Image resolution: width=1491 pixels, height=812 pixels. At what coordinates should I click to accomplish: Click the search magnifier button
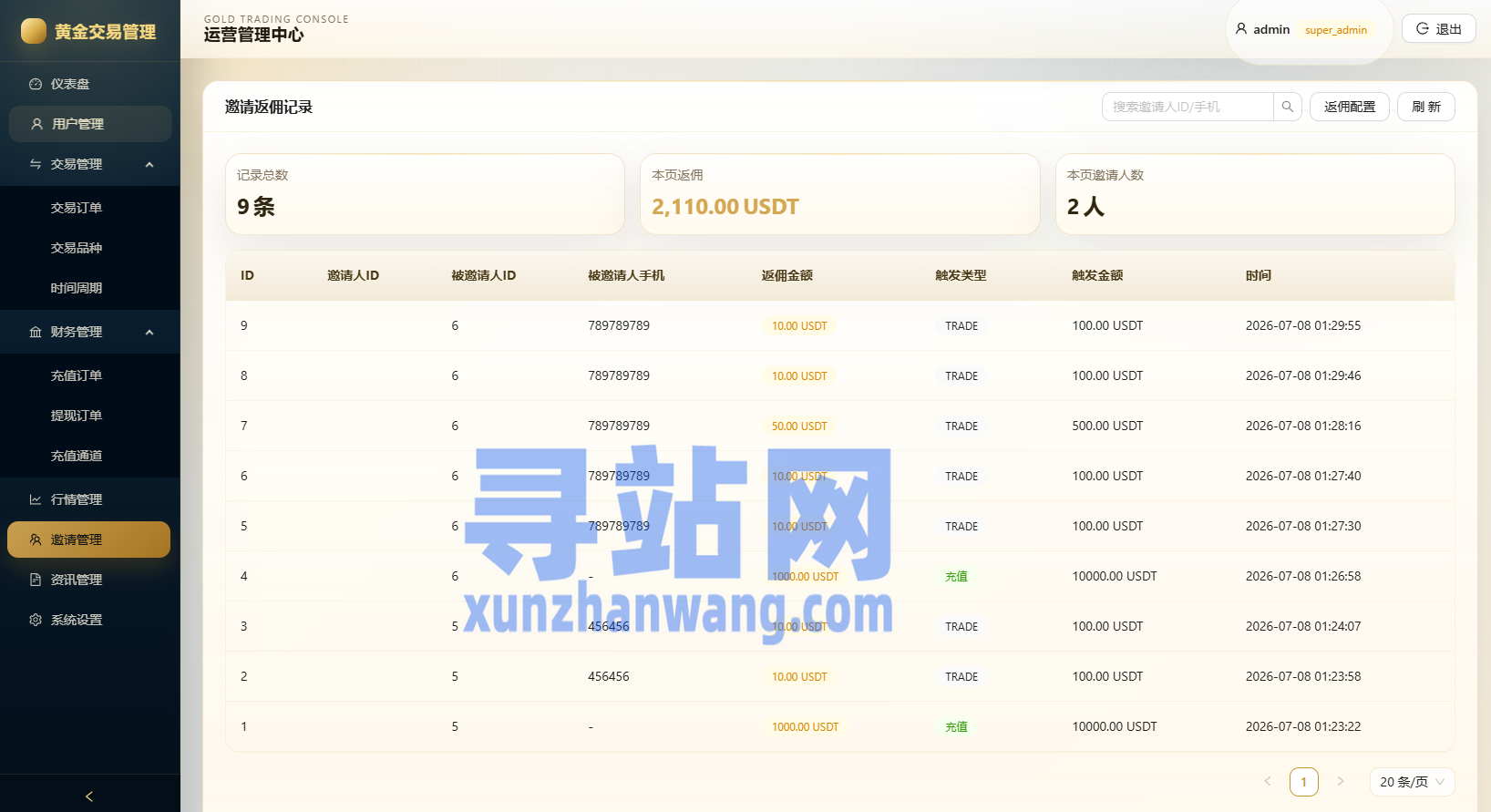click(x=1288, y=107)
